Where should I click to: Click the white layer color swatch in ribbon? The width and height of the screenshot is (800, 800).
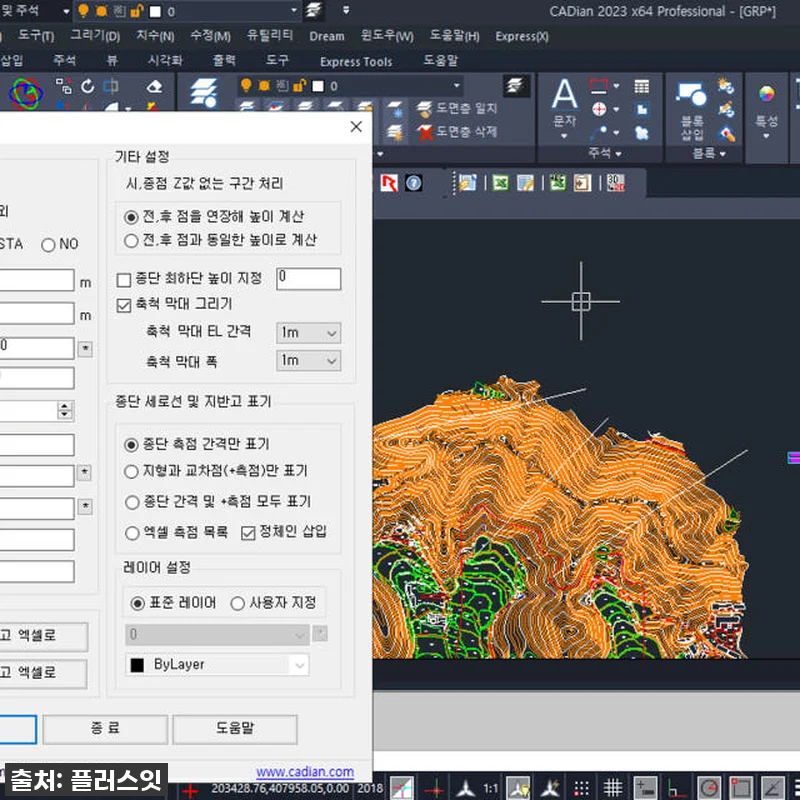(x=318, y=86)
